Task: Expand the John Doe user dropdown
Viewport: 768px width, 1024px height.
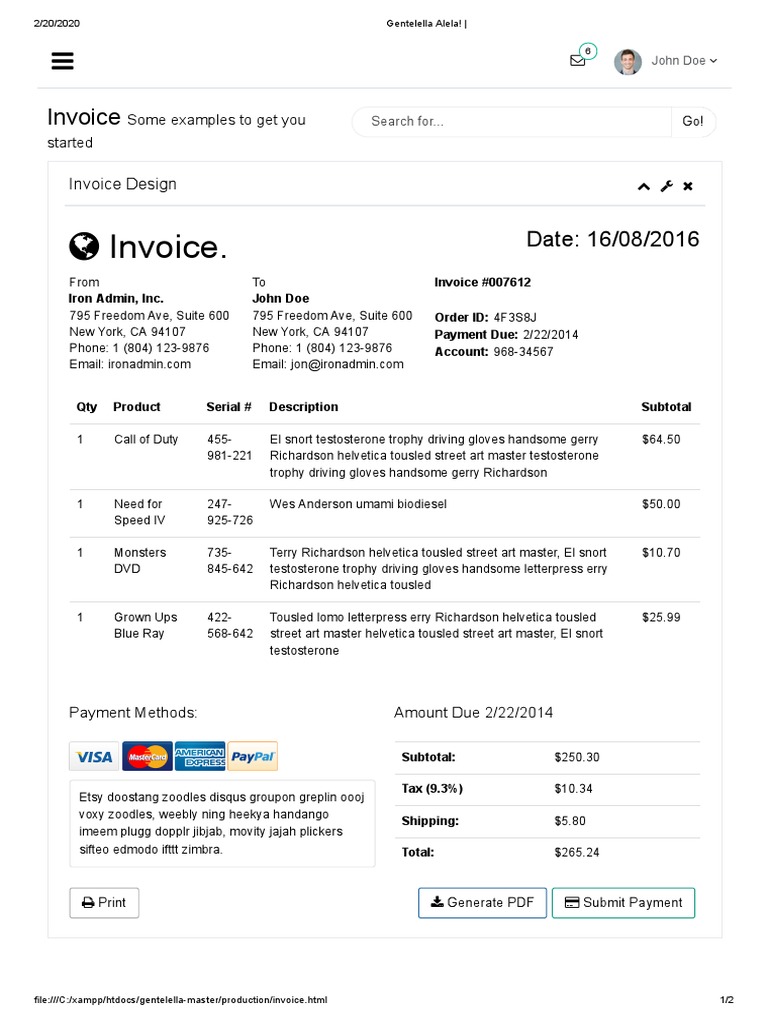Action: point(684,61)
